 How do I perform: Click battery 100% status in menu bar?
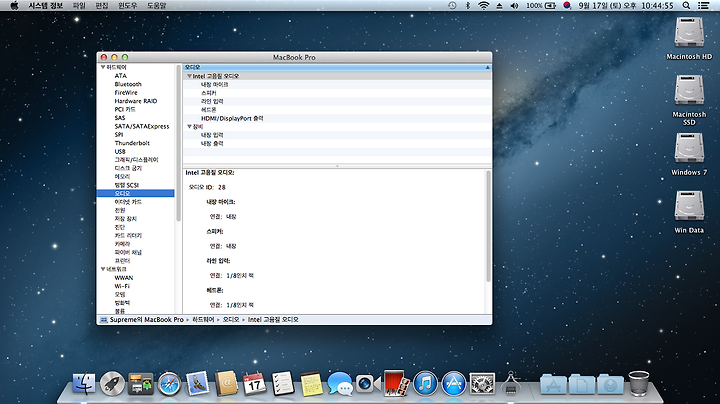click(541, 6)
